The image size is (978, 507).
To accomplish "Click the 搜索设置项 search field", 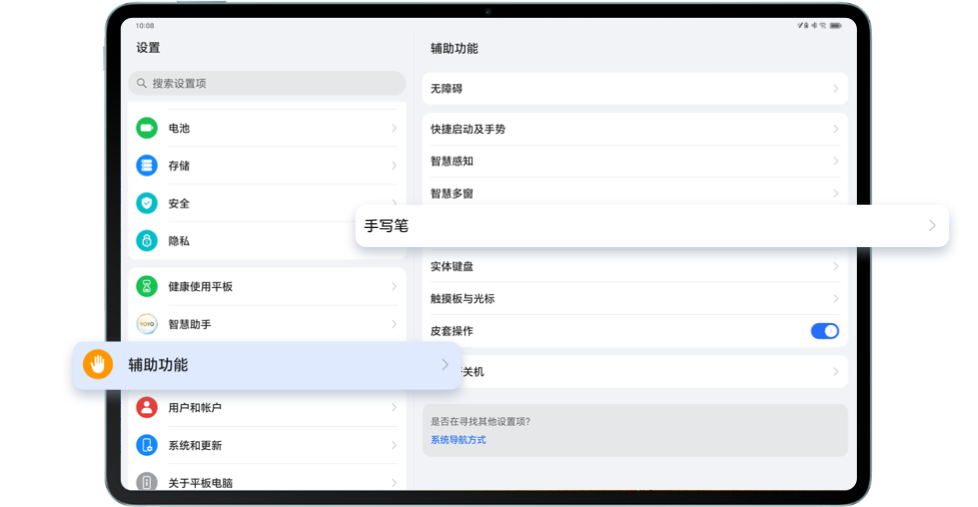I will [x=267, y=83].
